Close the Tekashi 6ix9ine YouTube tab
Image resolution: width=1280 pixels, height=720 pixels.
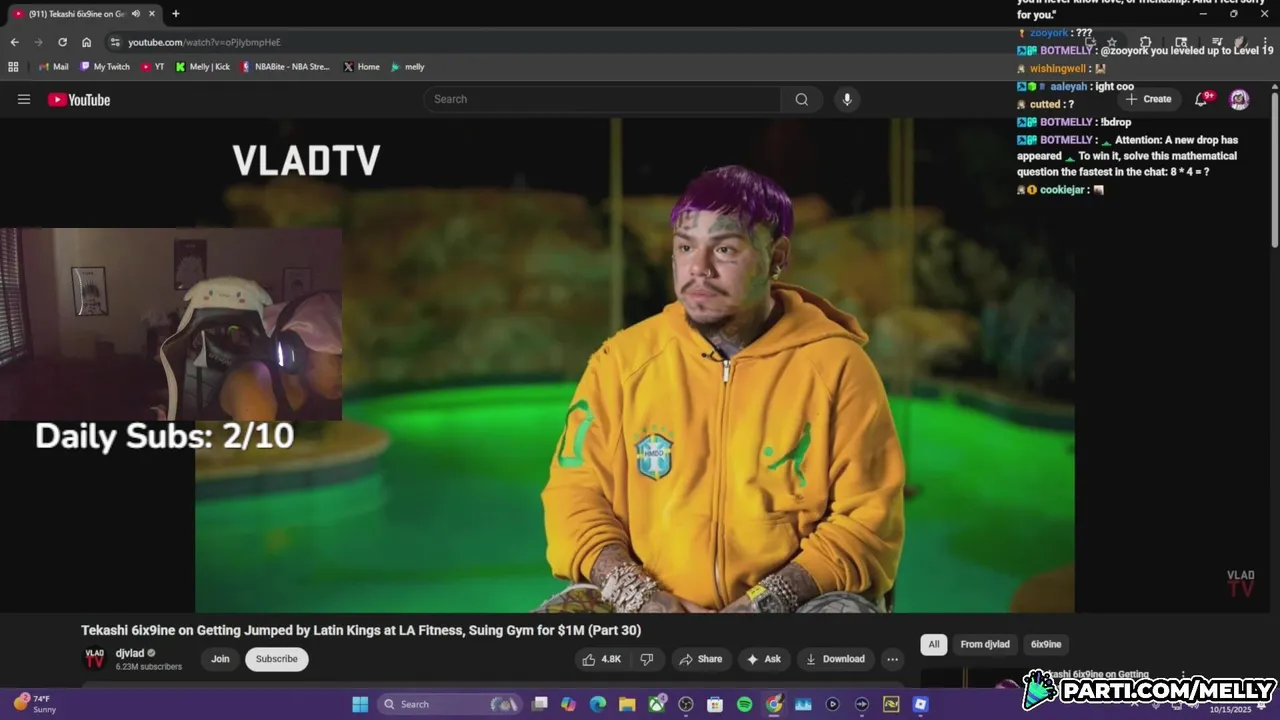pos(151,14)
